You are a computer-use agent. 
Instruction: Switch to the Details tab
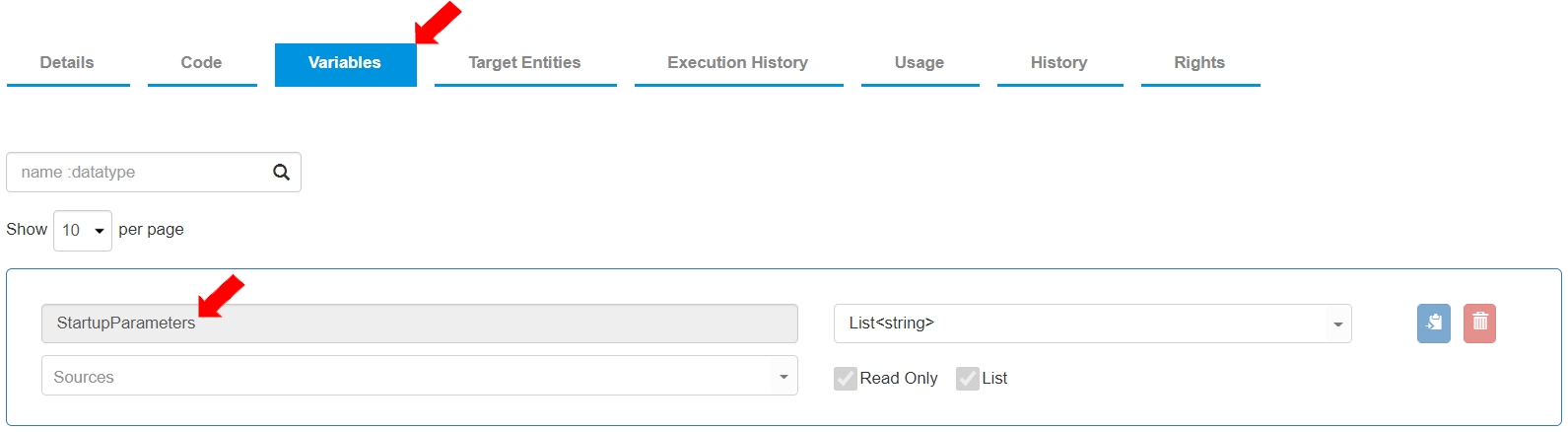click(67, 63)
